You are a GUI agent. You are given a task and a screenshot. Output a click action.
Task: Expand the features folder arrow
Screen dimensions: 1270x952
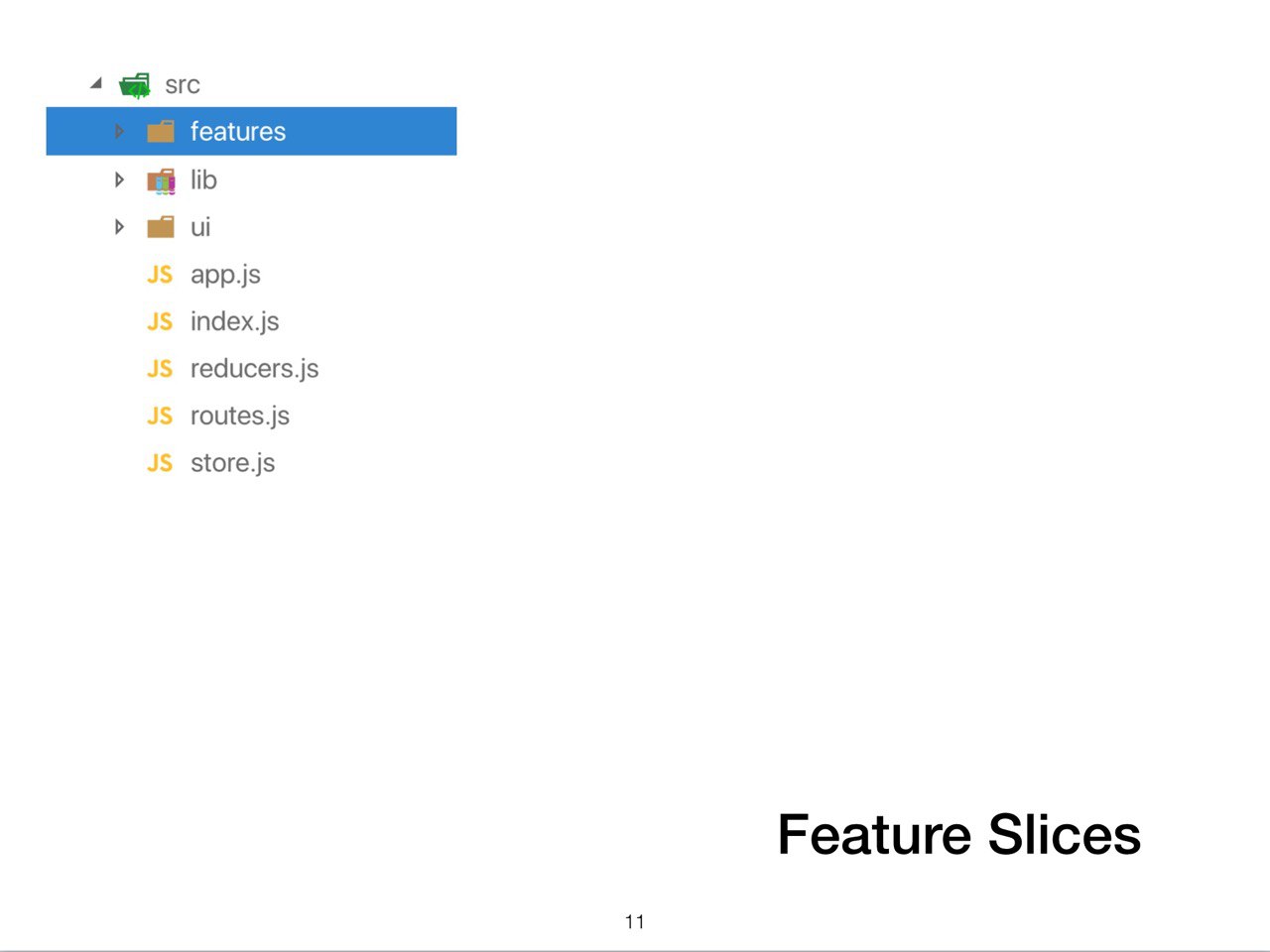(x=119, y=132)
